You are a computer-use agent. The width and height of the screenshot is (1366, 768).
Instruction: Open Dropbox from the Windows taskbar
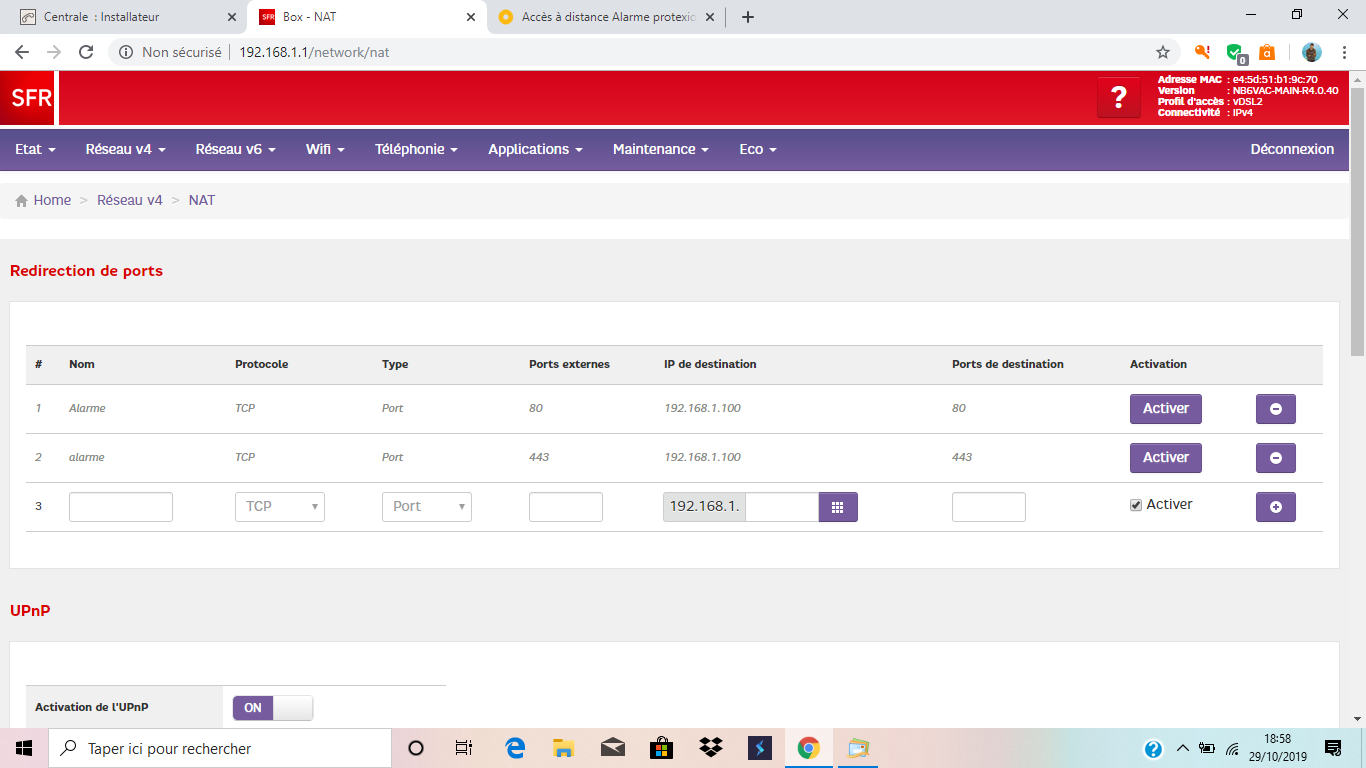(x=711, y=748)
